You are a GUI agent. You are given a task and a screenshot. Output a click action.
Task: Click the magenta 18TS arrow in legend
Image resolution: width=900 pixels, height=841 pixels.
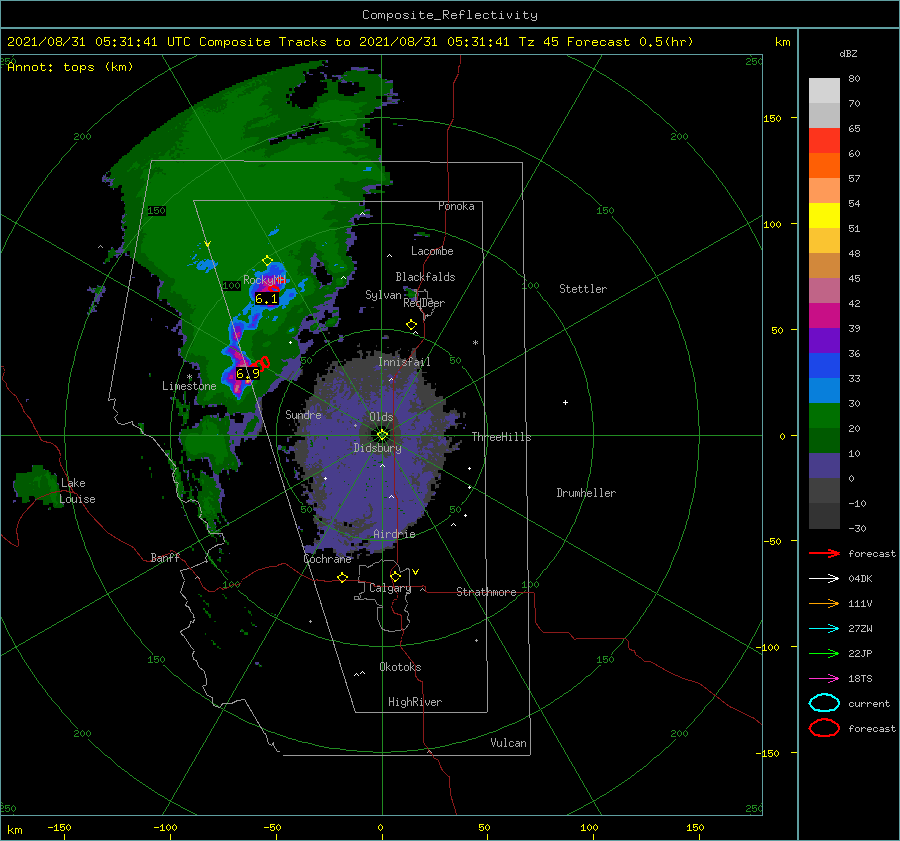tap(824, 679)
